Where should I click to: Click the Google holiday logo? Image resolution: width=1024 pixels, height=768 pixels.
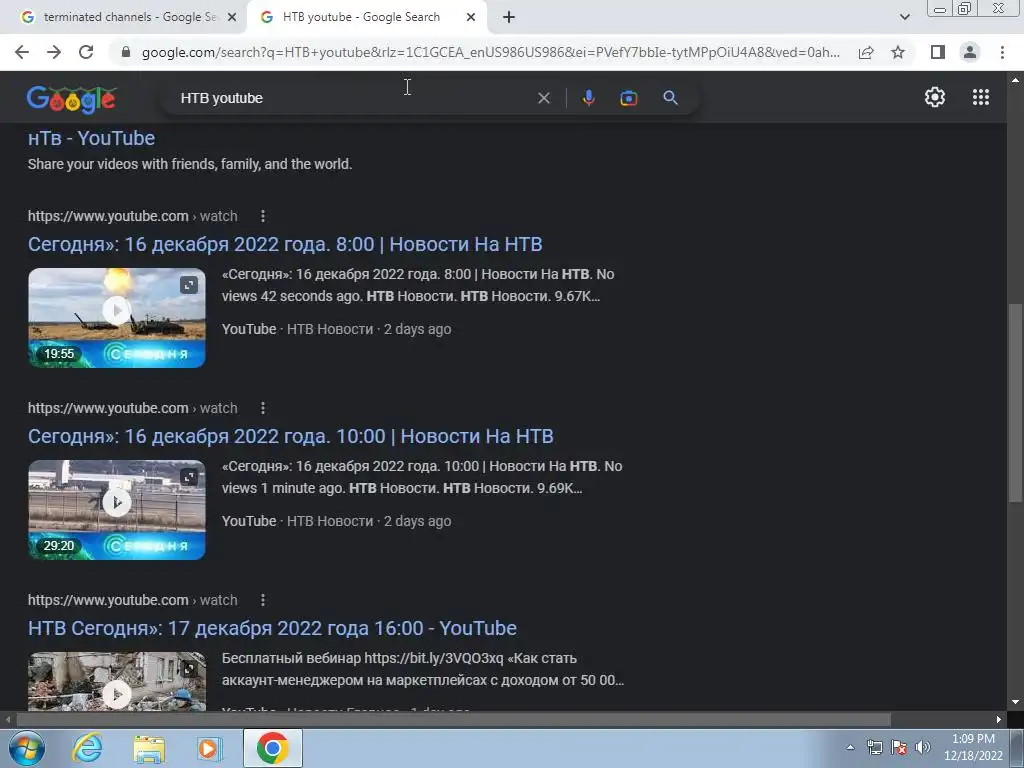pos(71,99)
